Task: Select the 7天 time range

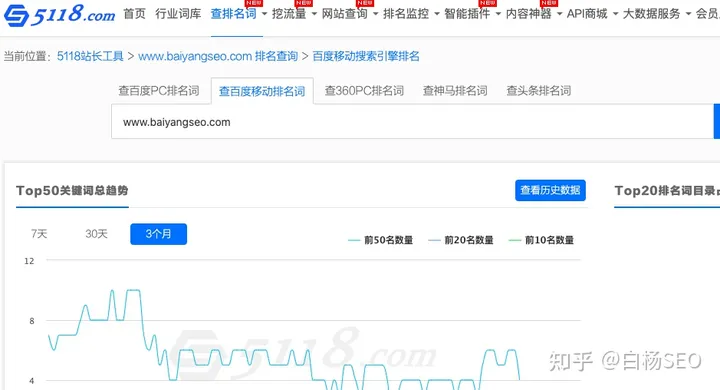Action: pyautogui.click(x=39, y=234)
